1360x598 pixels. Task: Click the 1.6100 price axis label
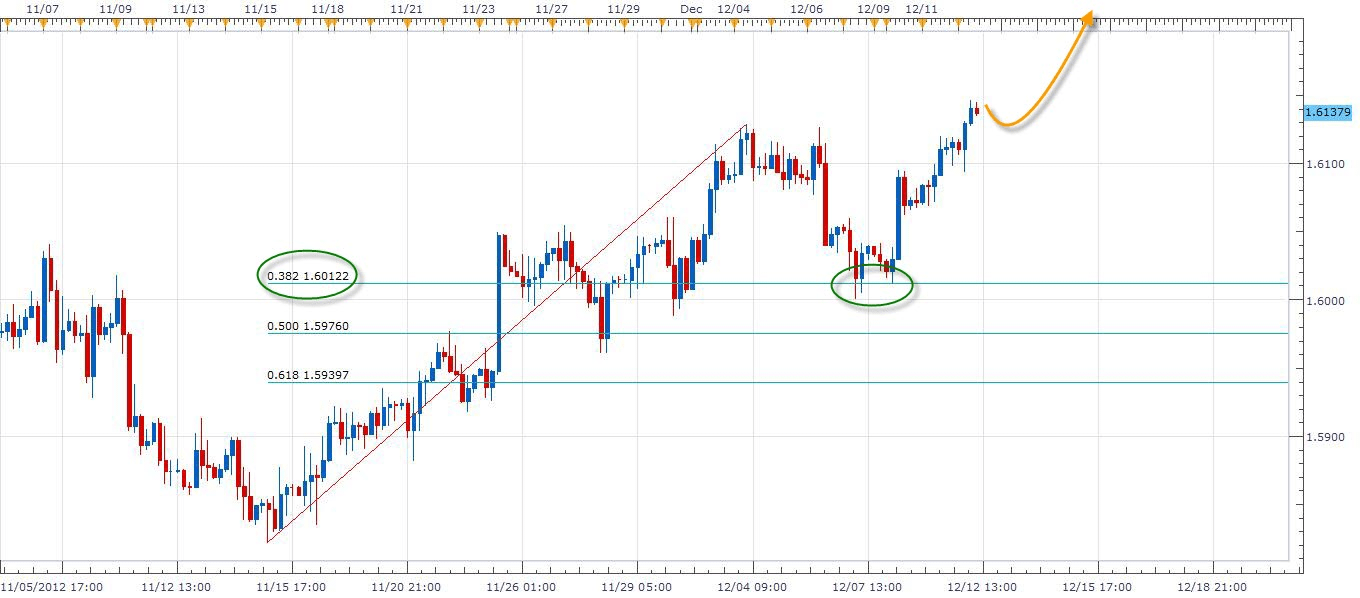click(1327, 164)
